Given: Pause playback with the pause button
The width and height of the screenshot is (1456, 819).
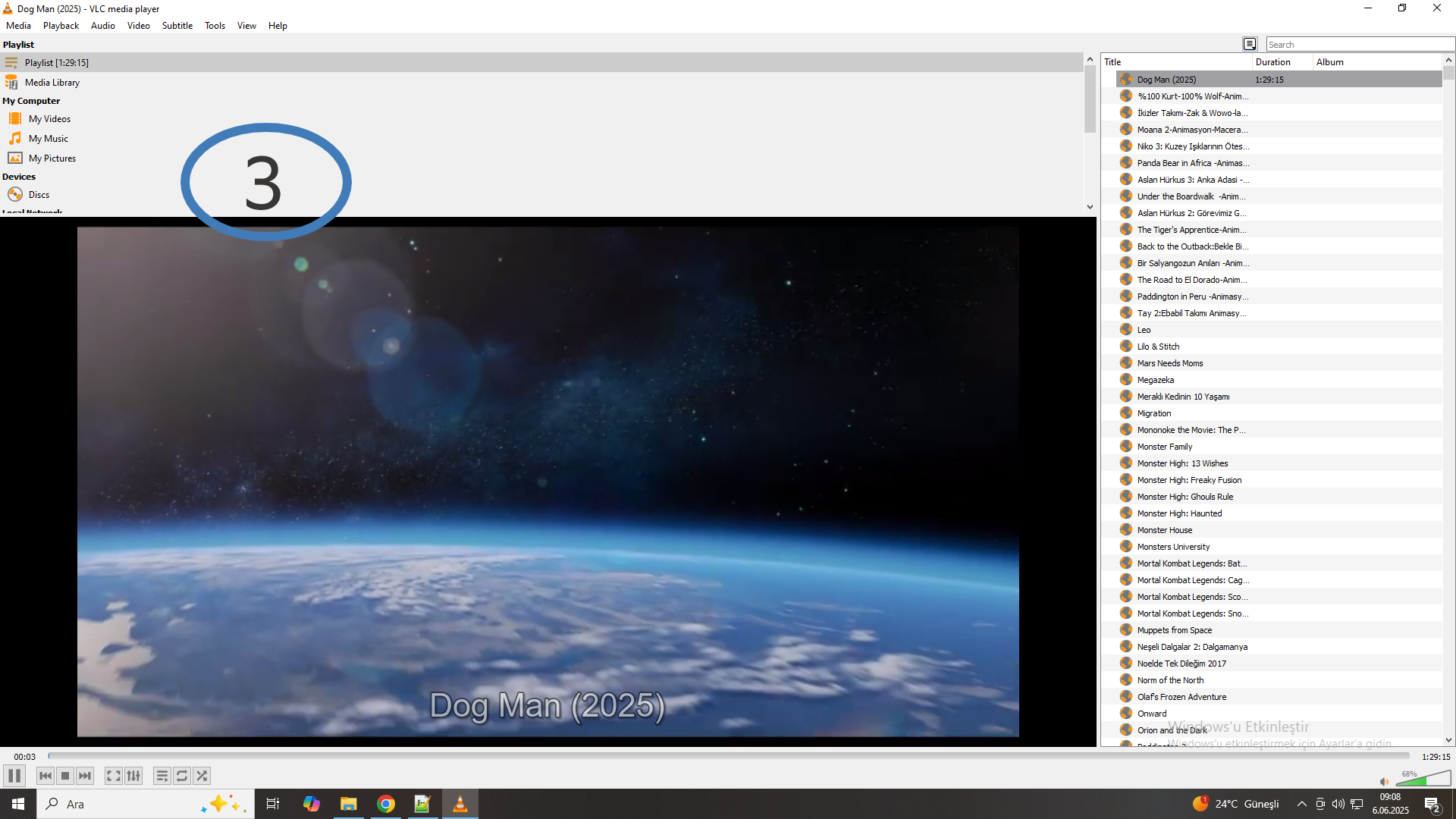Looking at the screenshot, I should click(x=14, y=776).
